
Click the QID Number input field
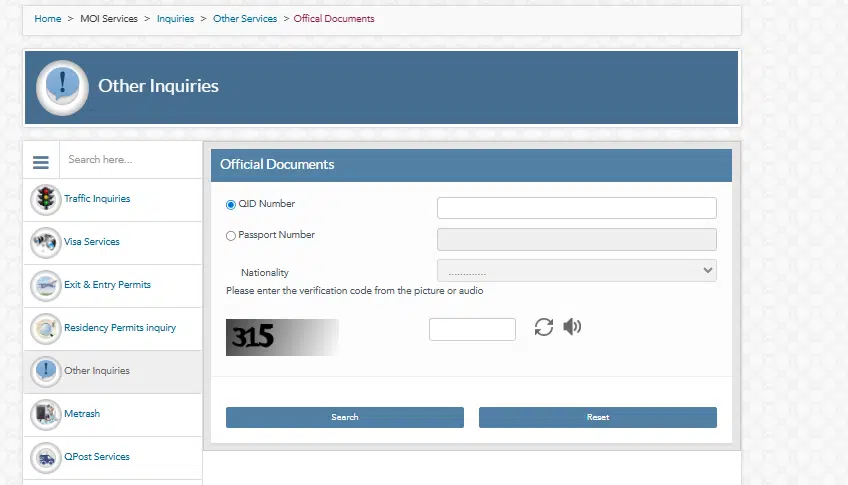click(577, 208)
